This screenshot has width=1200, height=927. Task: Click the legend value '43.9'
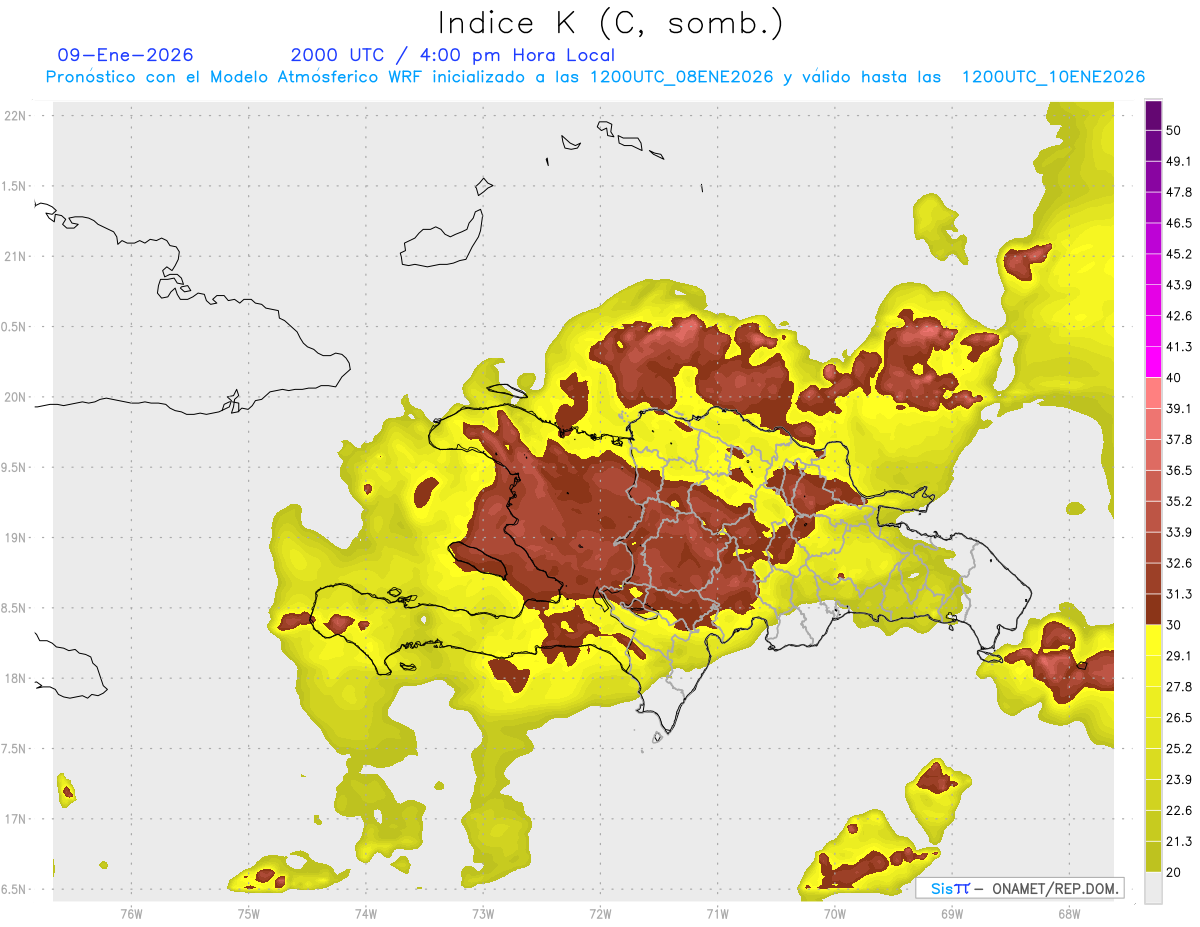1179,285
